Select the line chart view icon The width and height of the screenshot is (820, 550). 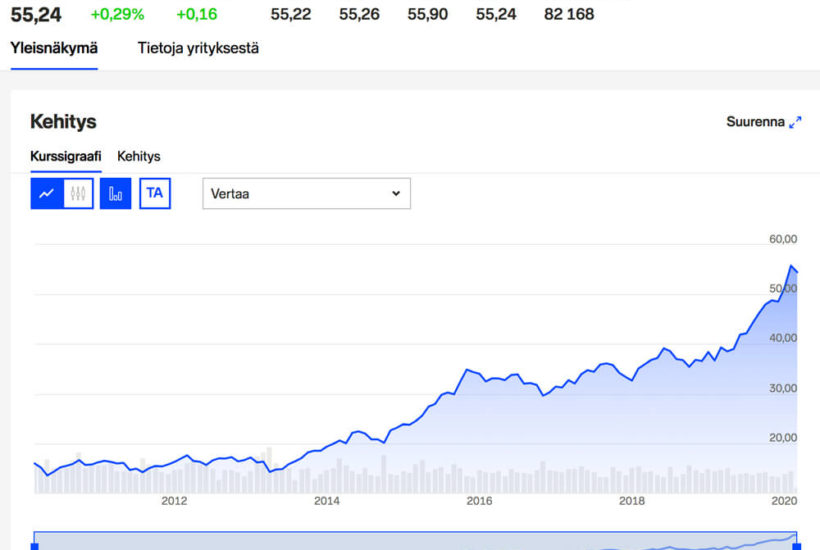click(47, 193)
